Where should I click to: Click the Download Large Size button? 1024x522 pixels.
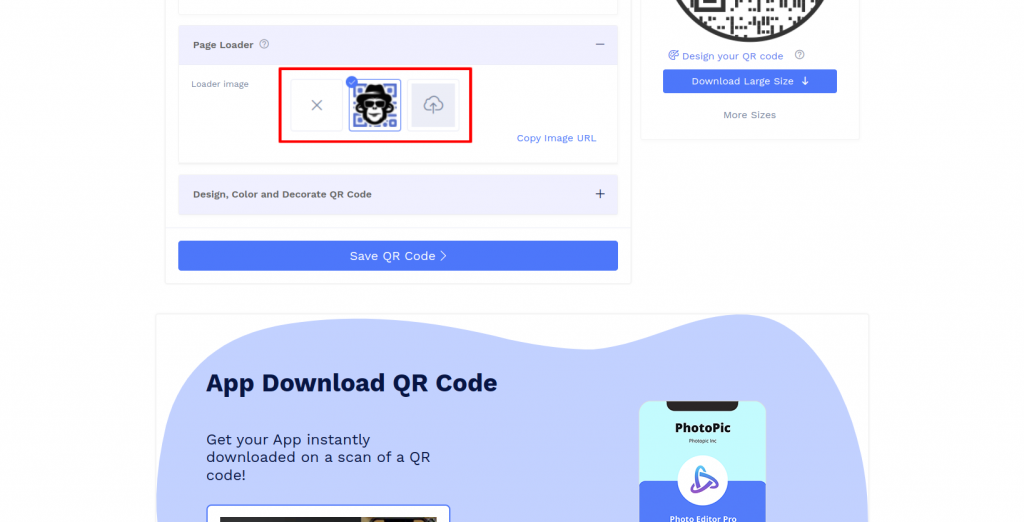click(750, 81)
